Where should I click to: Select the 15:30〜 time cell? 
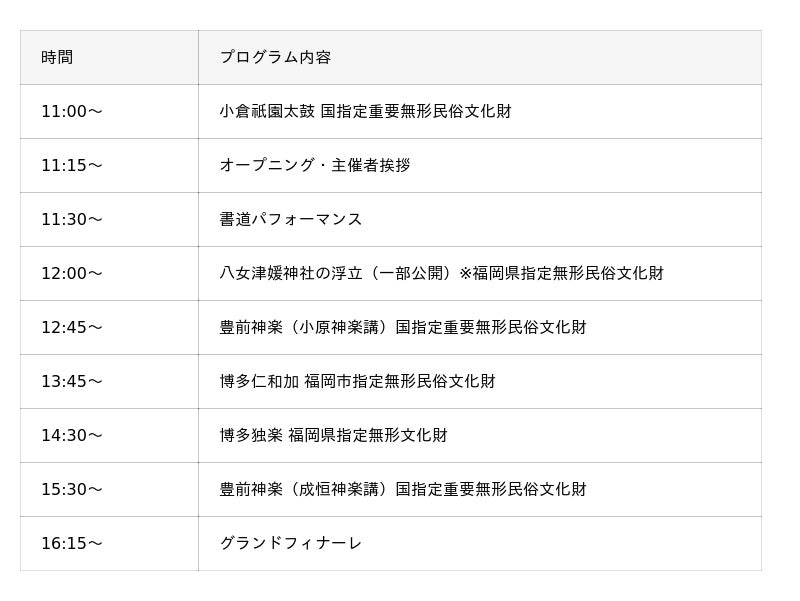(109, 490)
